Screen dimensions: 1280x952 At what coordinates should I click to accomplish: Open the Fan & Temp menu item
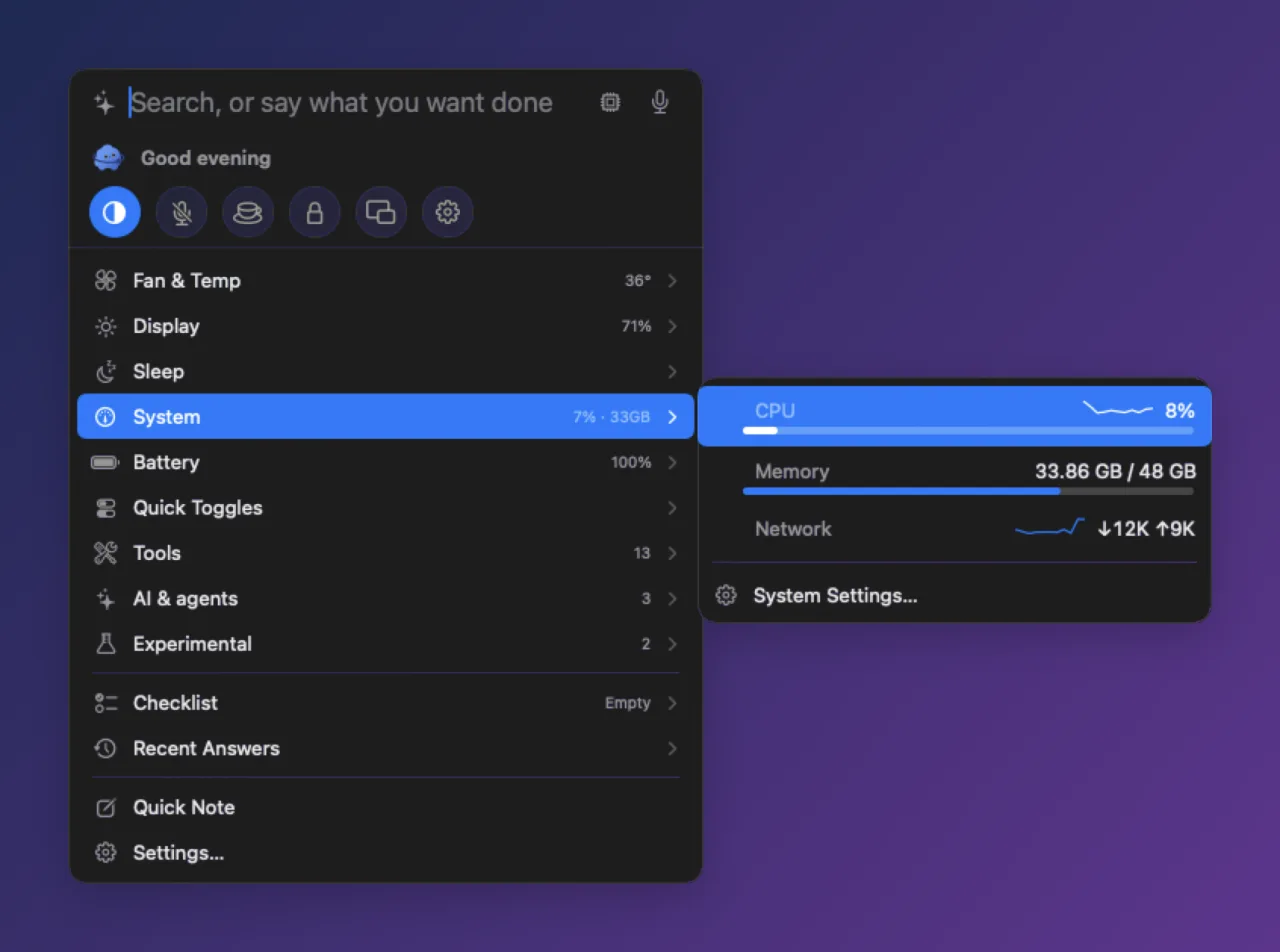click(x=386, y=281)
